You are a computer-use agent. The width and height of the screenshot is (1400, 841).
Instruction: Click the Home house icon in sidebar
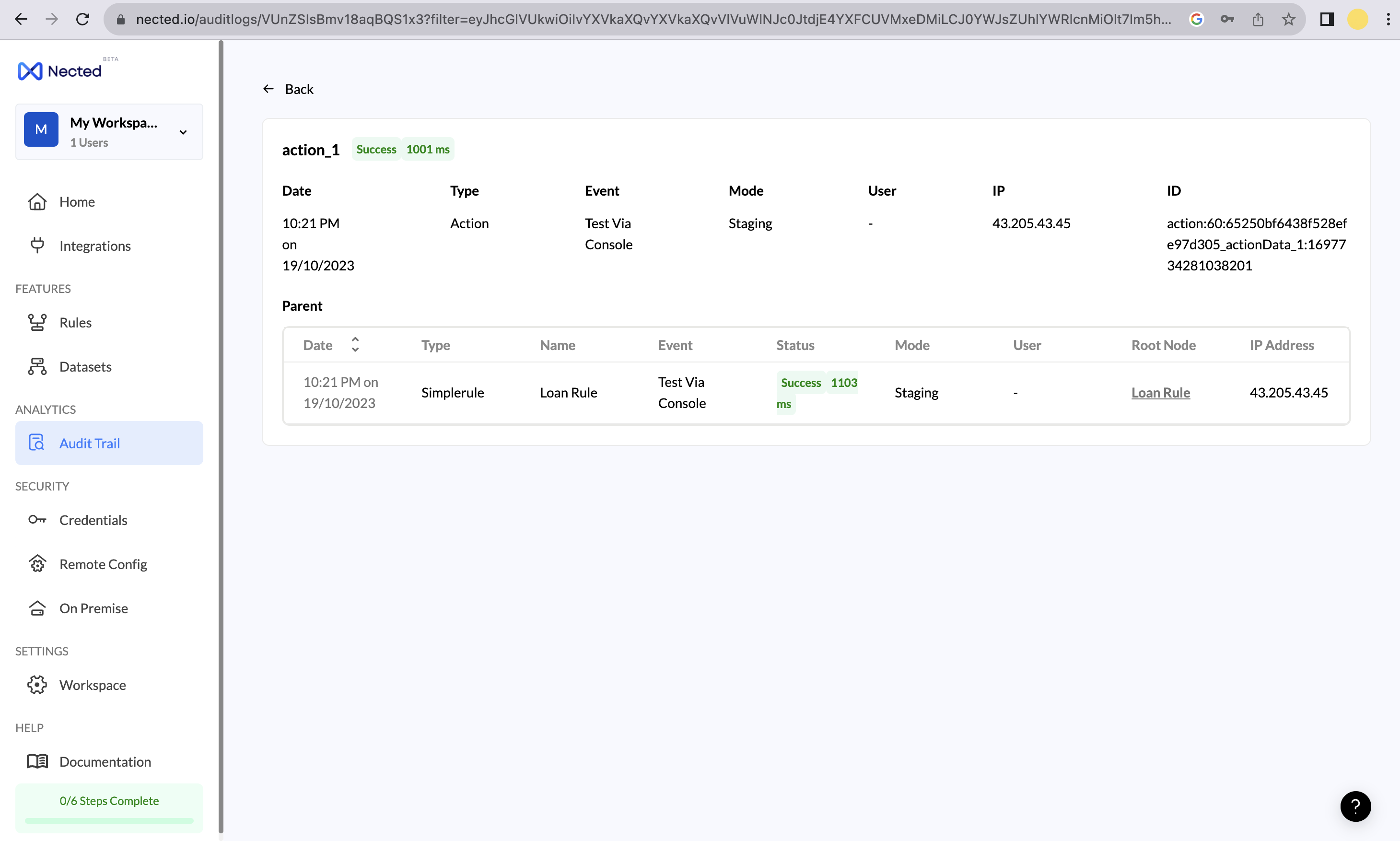point(37,202)
